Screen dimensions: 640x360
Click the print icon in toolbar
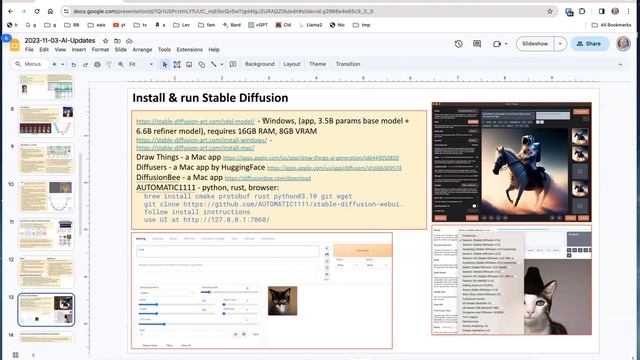97,64
